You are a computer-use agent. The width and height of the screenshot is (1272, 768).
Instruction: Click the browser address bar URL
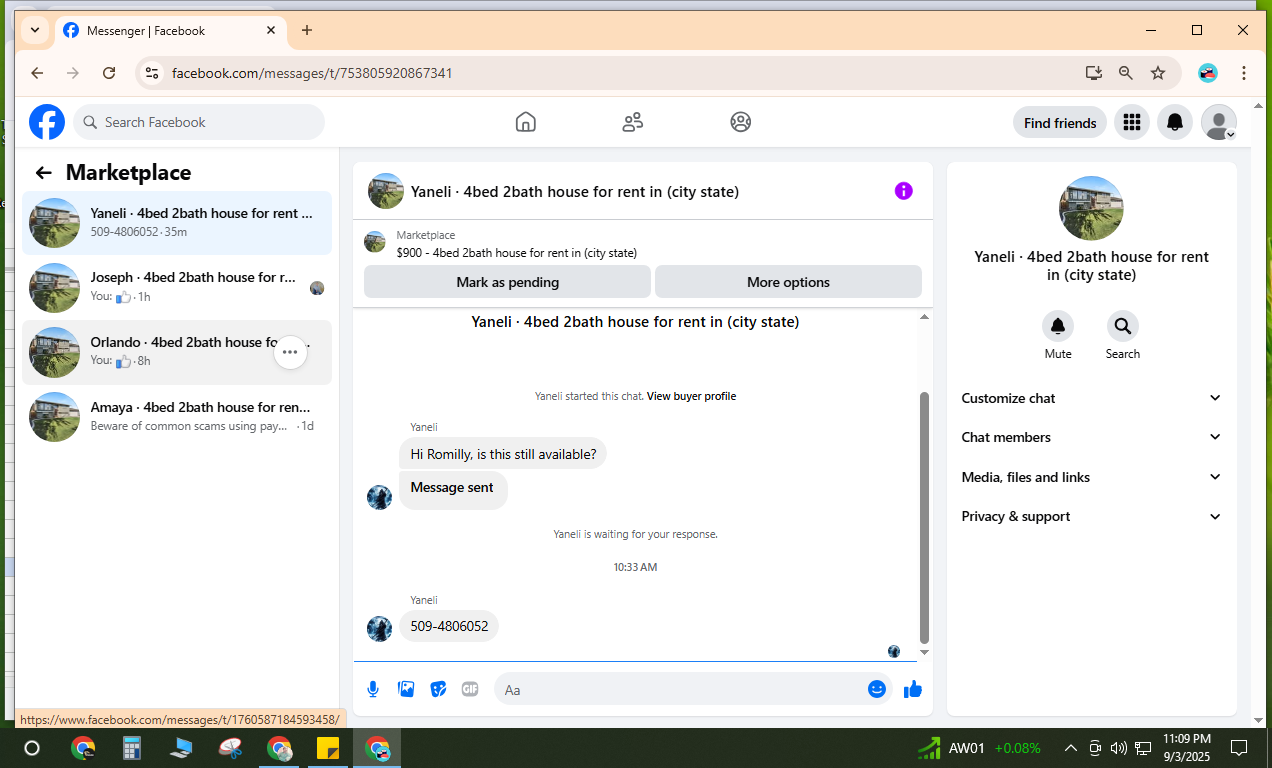point(312,73)
